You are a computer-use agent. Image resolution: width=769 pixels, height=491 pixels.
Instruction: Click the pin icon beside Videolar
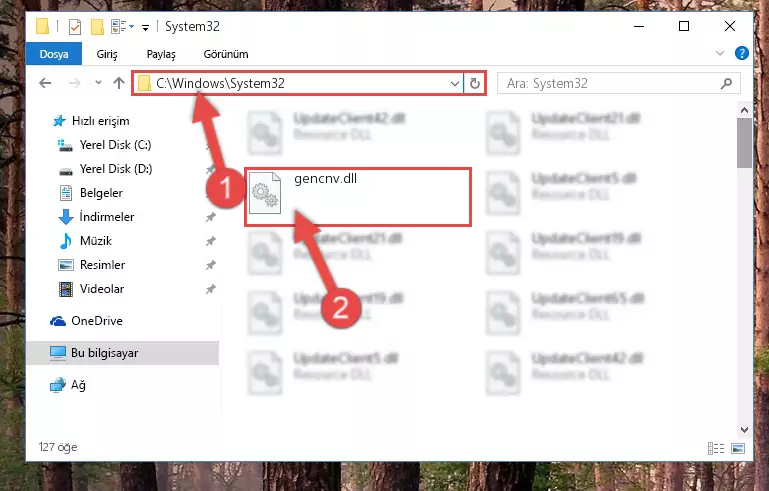(x=210, y=289)
